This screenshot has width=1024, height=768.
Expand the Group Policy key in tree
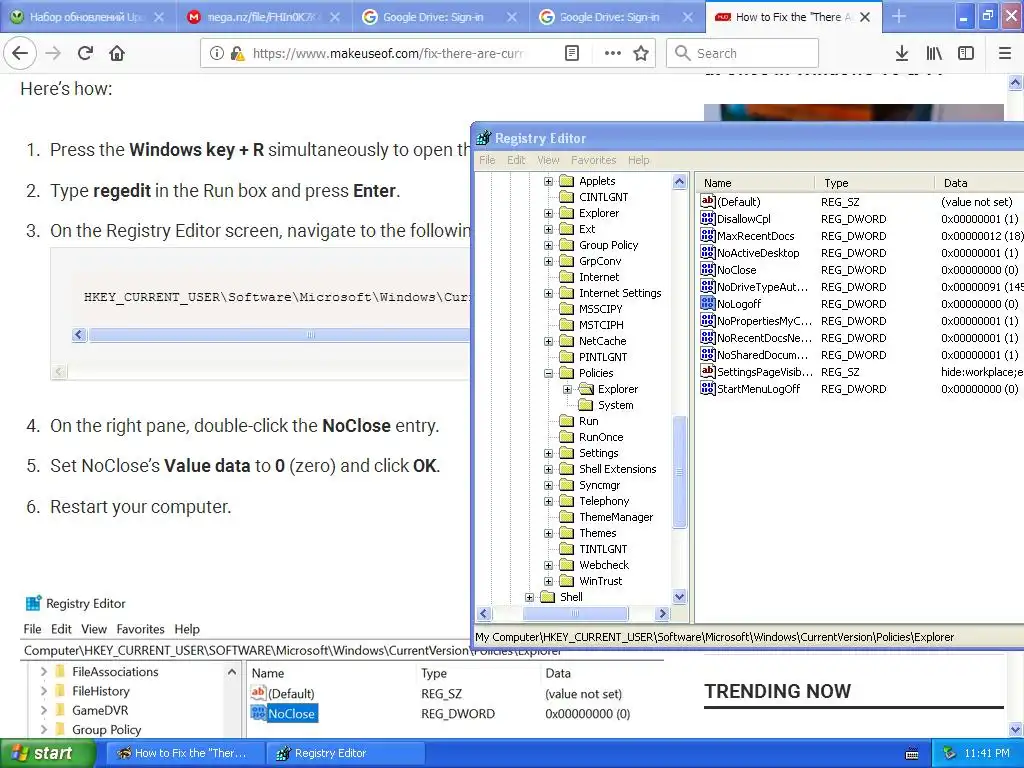[549, 245]
